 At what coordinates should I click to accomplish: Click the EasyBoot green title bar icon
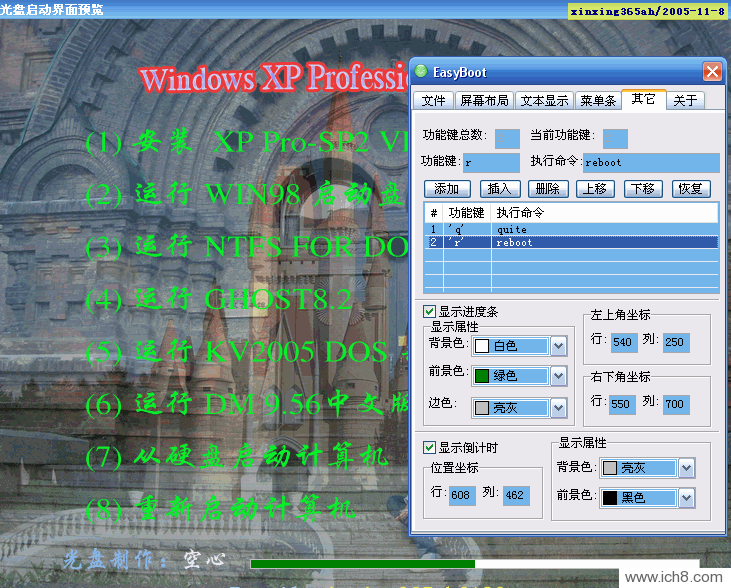[421, 71]
